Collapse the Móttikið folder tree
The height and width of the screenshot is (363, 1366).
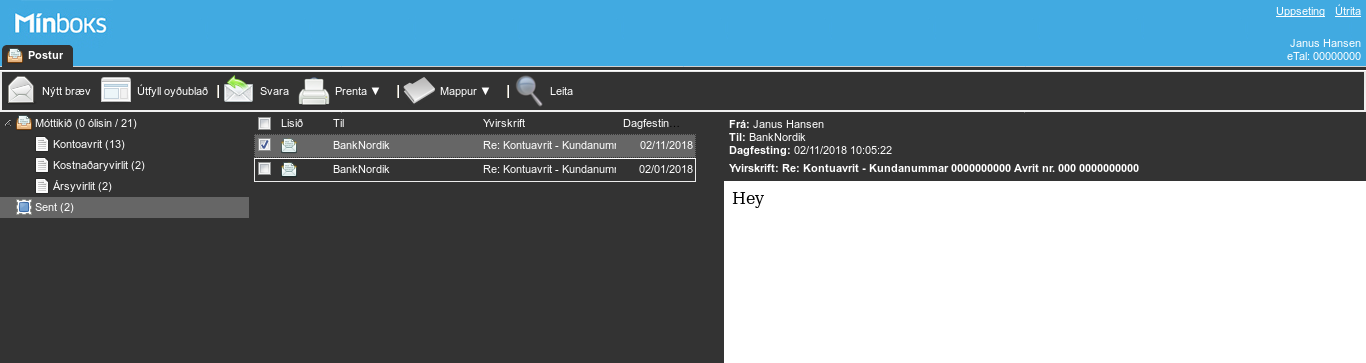pos(8,123)
